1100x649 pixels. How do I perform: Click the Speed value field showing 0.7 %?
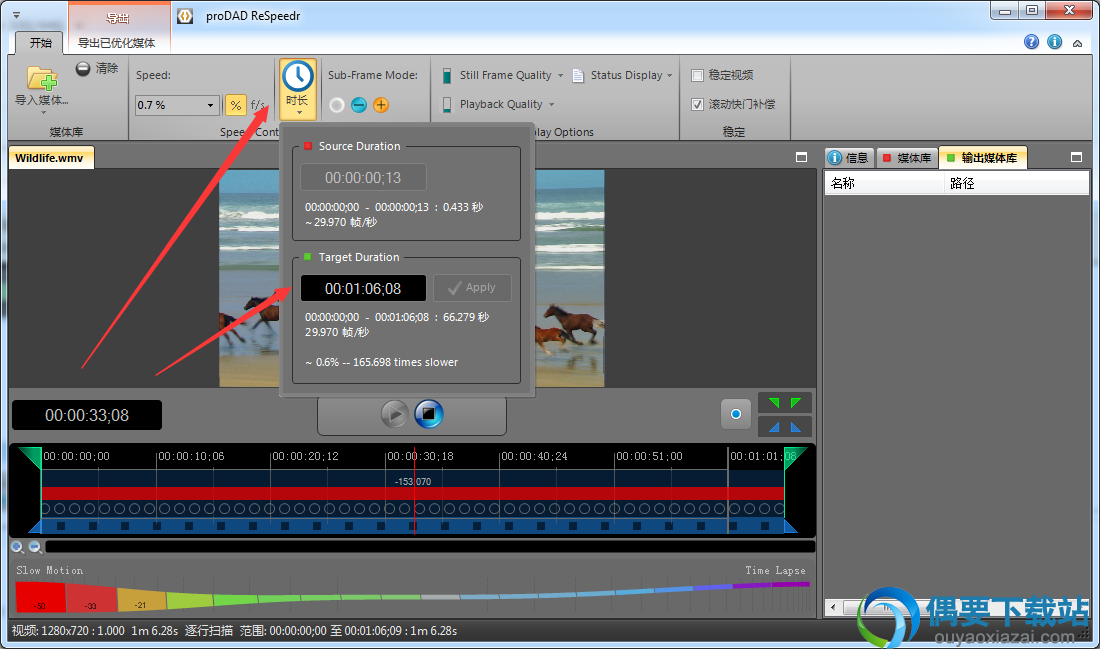pos(170,105)
